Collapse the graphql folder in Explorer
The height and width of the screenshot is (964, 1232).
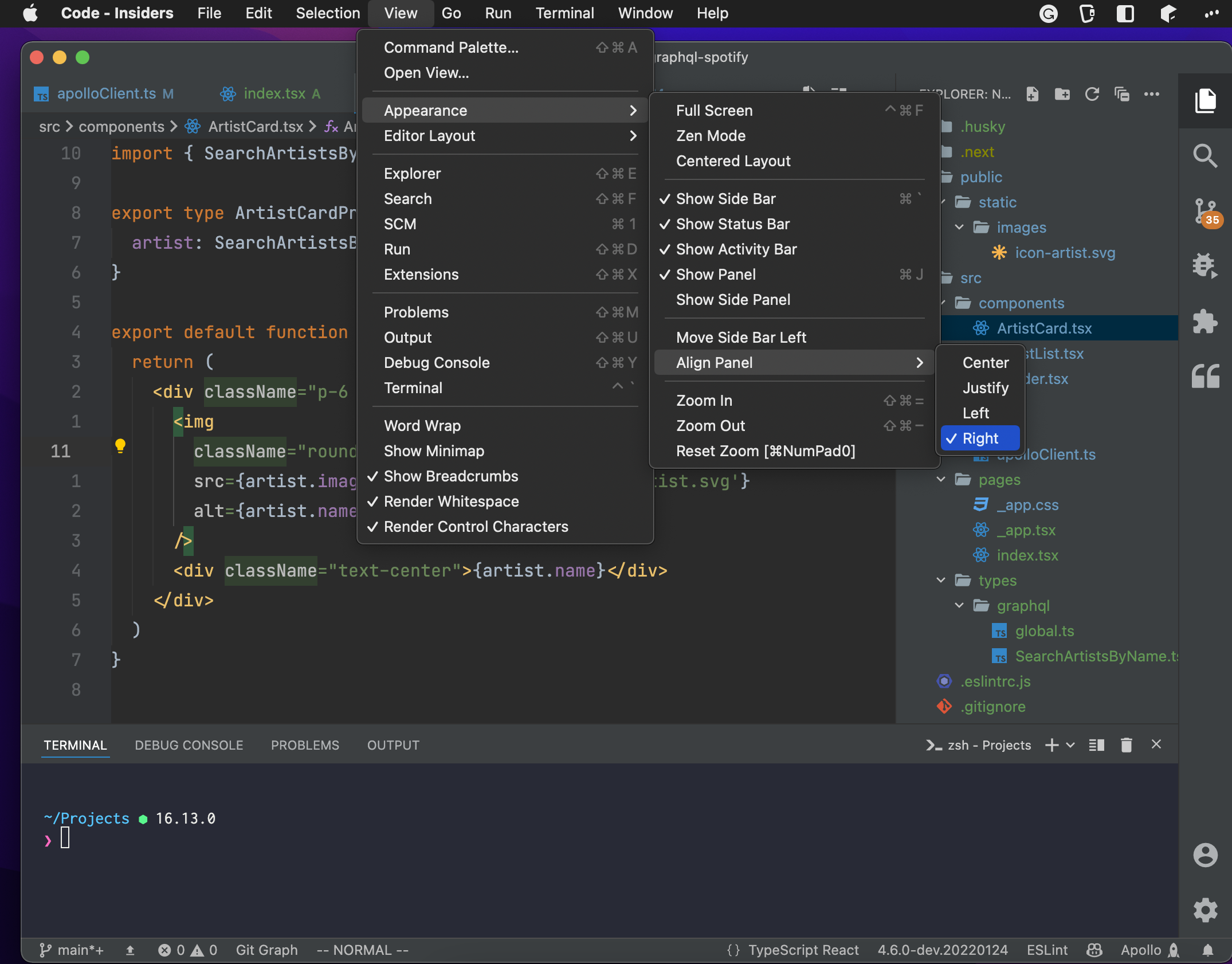(958, 606)
